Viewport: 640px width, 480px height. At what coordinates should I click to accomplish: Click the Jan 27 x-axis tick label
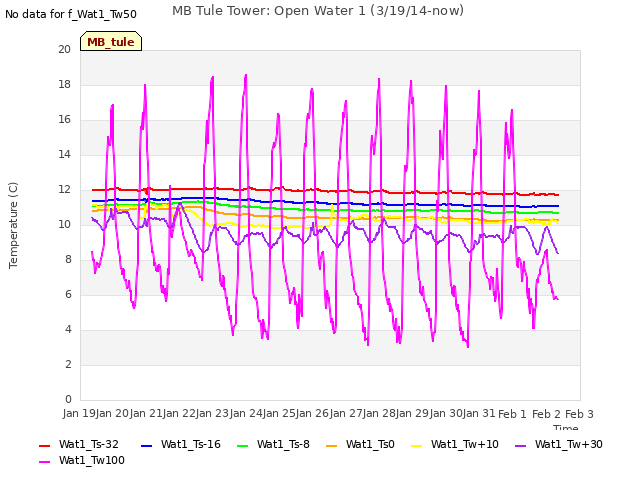[x=346, y=413]
